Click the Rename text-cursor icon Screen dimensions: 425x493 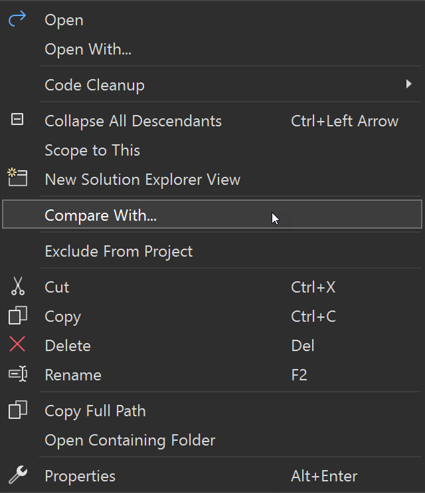click(x=18, y=374)
